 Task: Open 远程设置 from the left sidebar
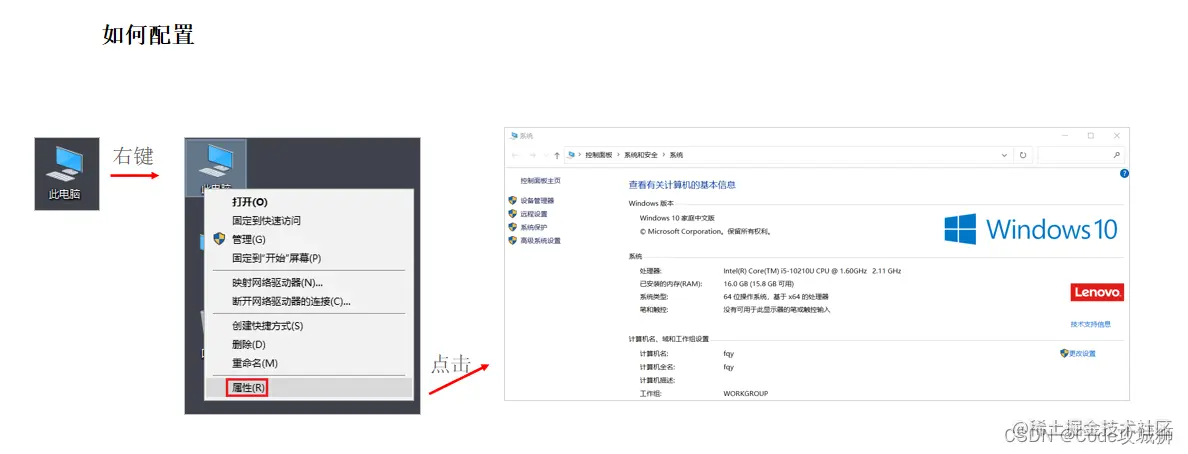coord(533,214)
